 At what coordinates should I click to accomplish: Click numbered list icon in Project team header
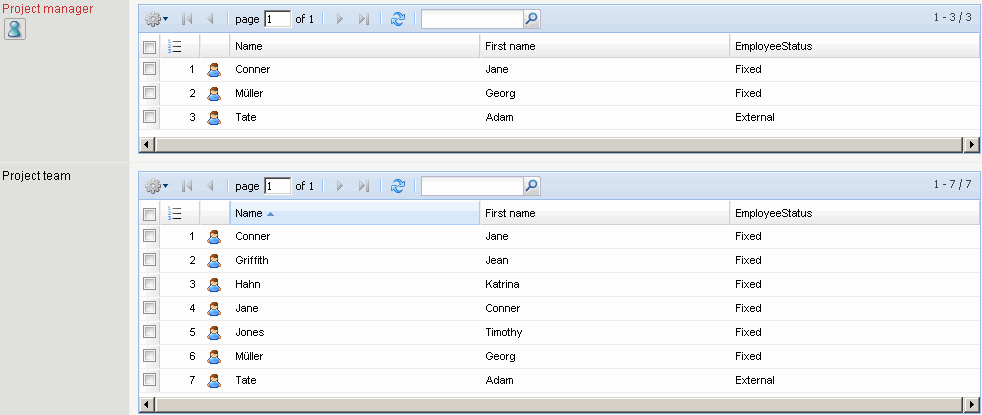coord(175,213)
